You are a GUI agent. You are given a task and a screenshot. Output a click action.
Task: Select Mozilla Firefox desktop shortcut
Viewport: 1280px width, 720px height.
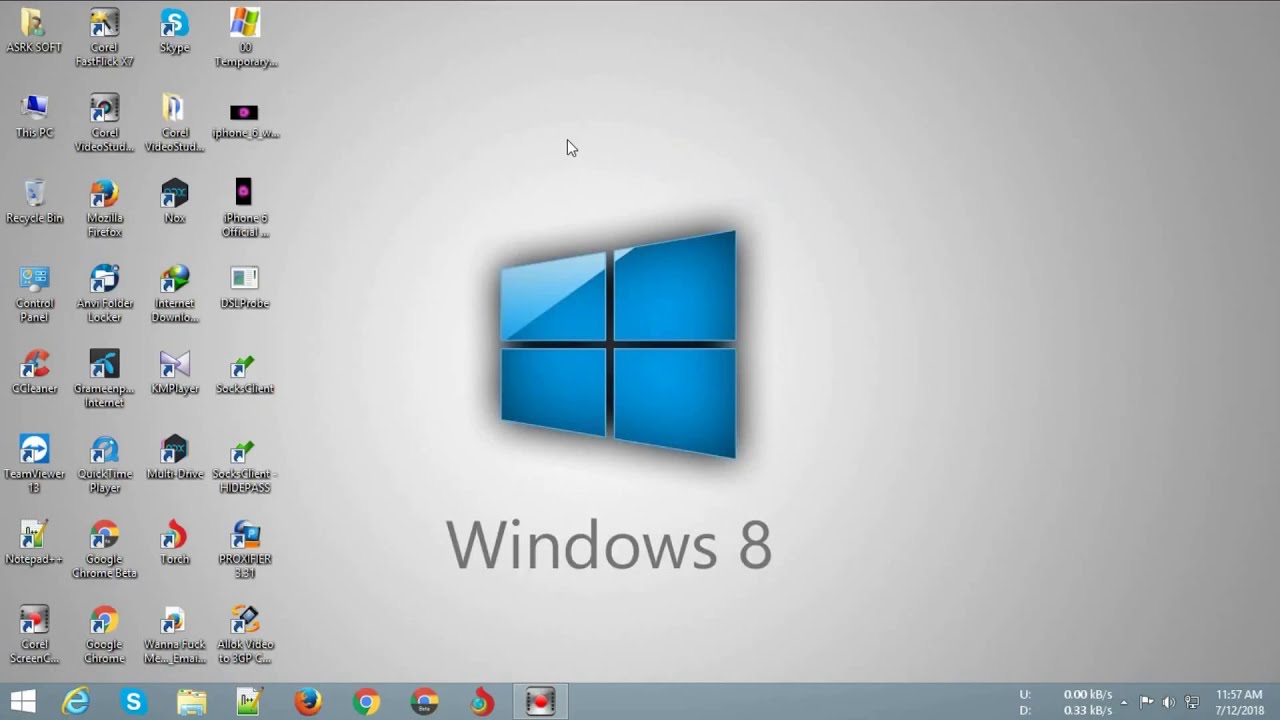[x=104, y=209]
